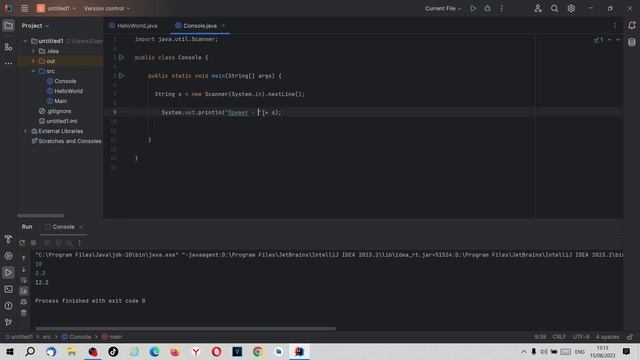The width and height of the screenshot is (640, 360).
Task: Open the Services tool window
Action: click(8, 256)
